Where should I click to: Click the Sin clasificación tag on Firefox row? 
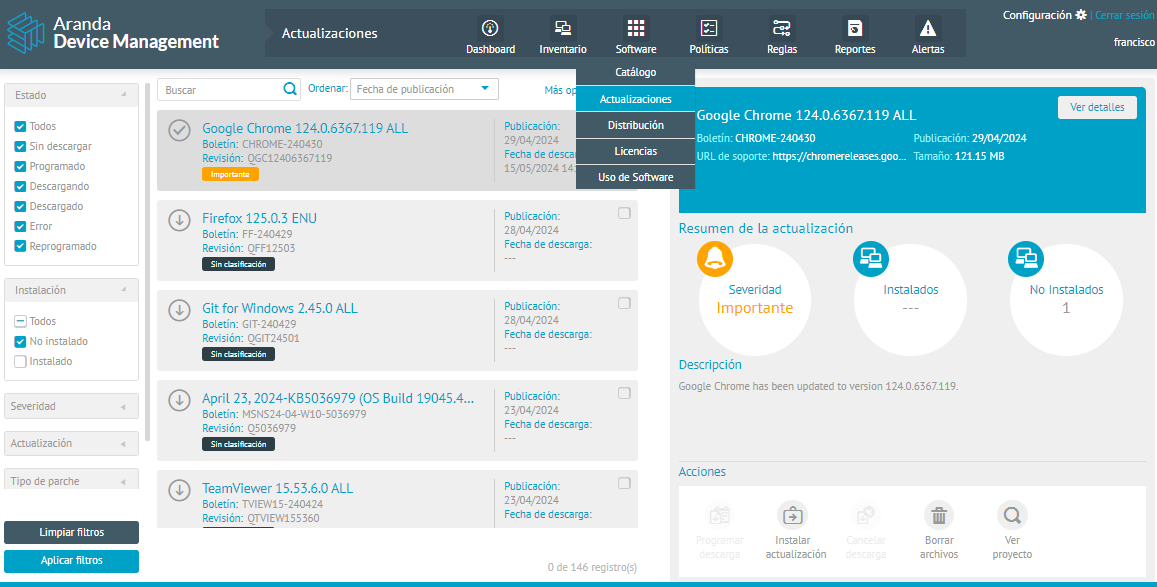238,264
